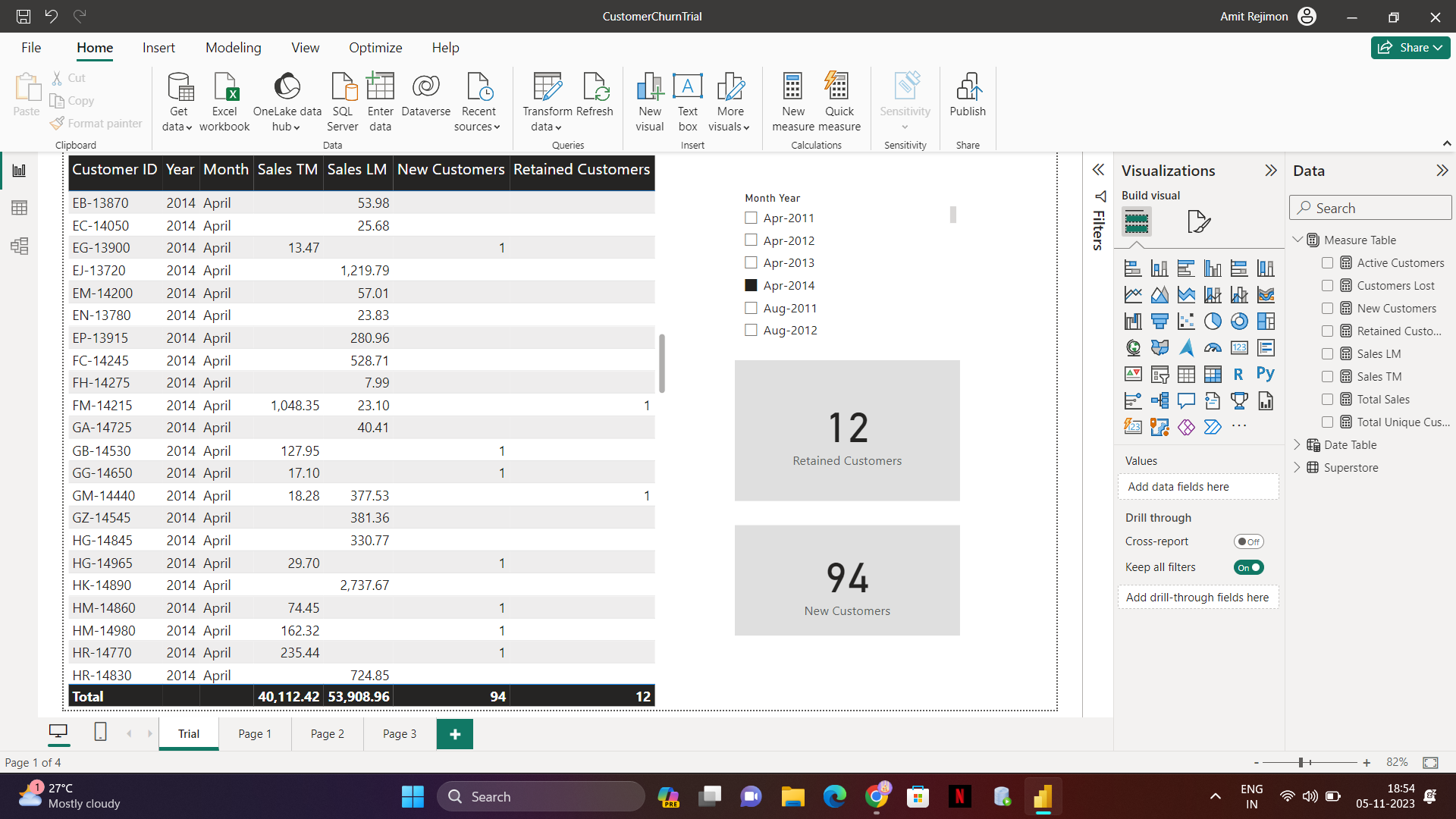Image resolution: width=1456 pixels, height=819 pixels.
Task: Select the Donut chart visual
Action: coord(1239,322)
